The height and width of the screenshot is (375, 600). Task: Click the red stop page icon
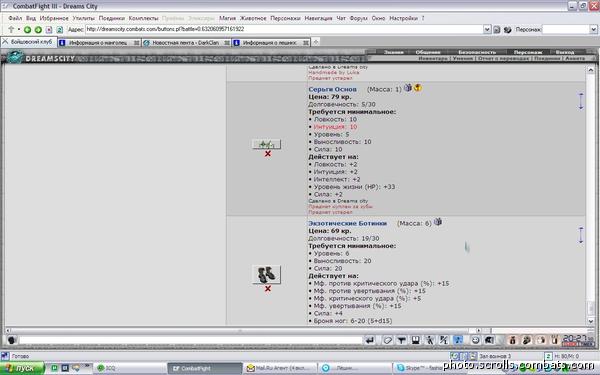pos(49,29)
